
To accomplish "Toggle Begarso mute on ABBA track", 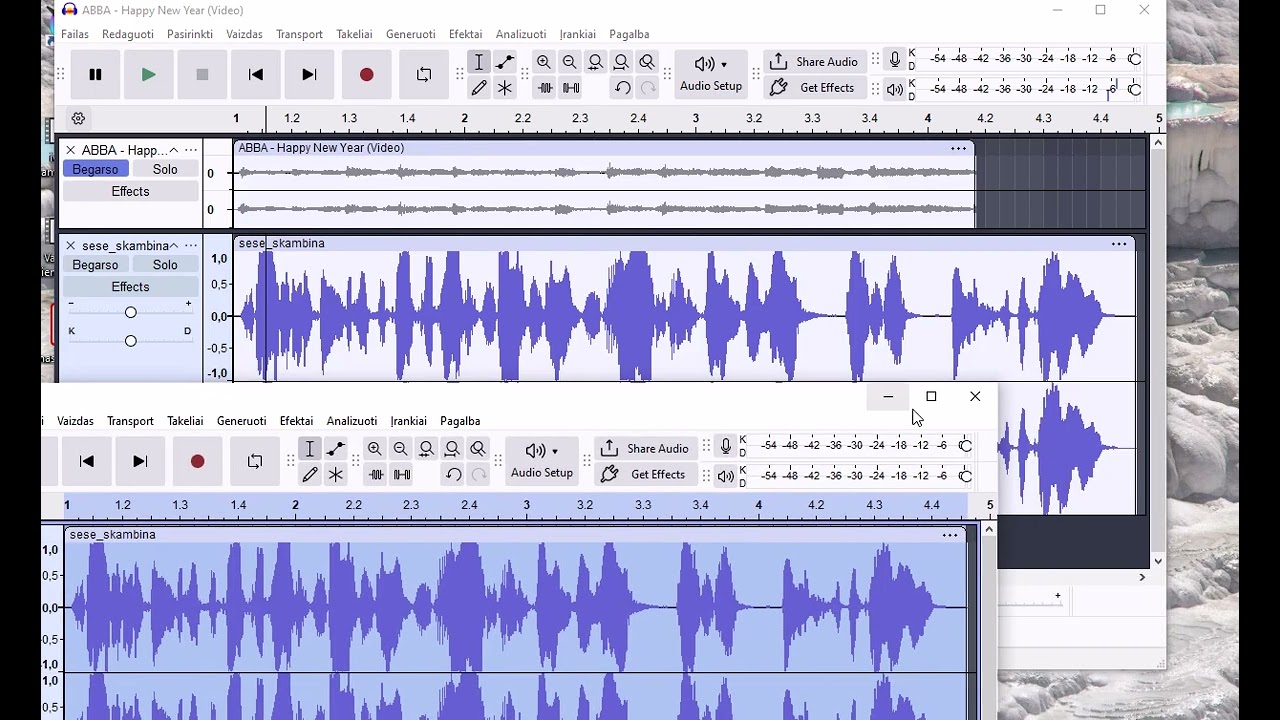I will coord(95,170).
